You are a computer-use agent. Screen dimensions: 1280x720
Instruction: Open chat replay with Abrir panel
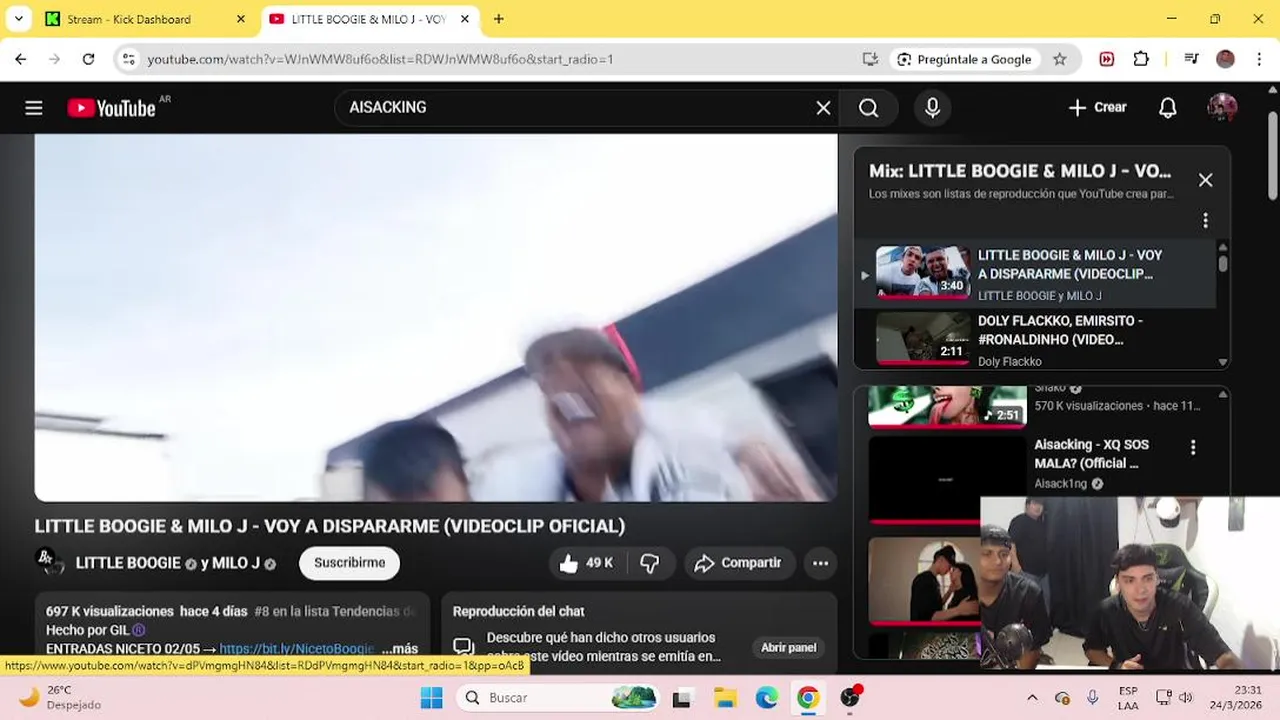[788, 648]
